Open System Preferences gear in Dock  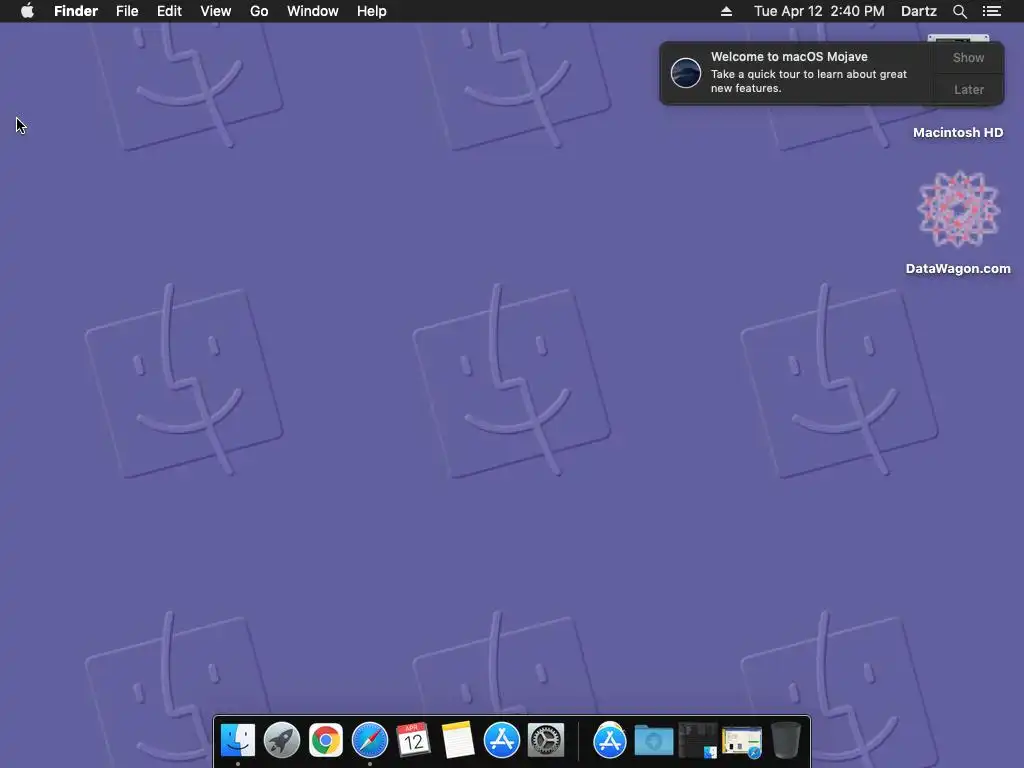[x=546, y=740]
